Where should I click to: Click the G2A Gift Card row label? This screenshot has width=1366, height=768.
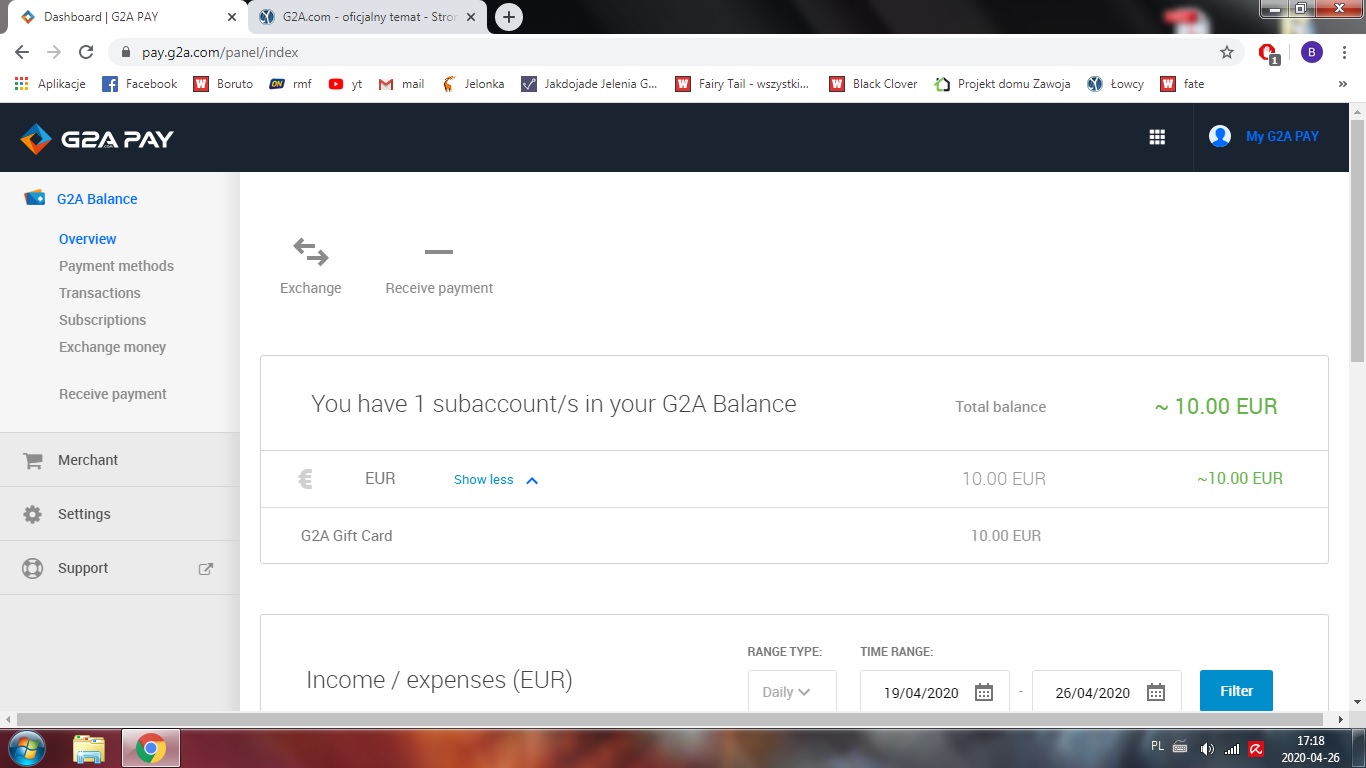pyautogui.click(x=346, y=536)
